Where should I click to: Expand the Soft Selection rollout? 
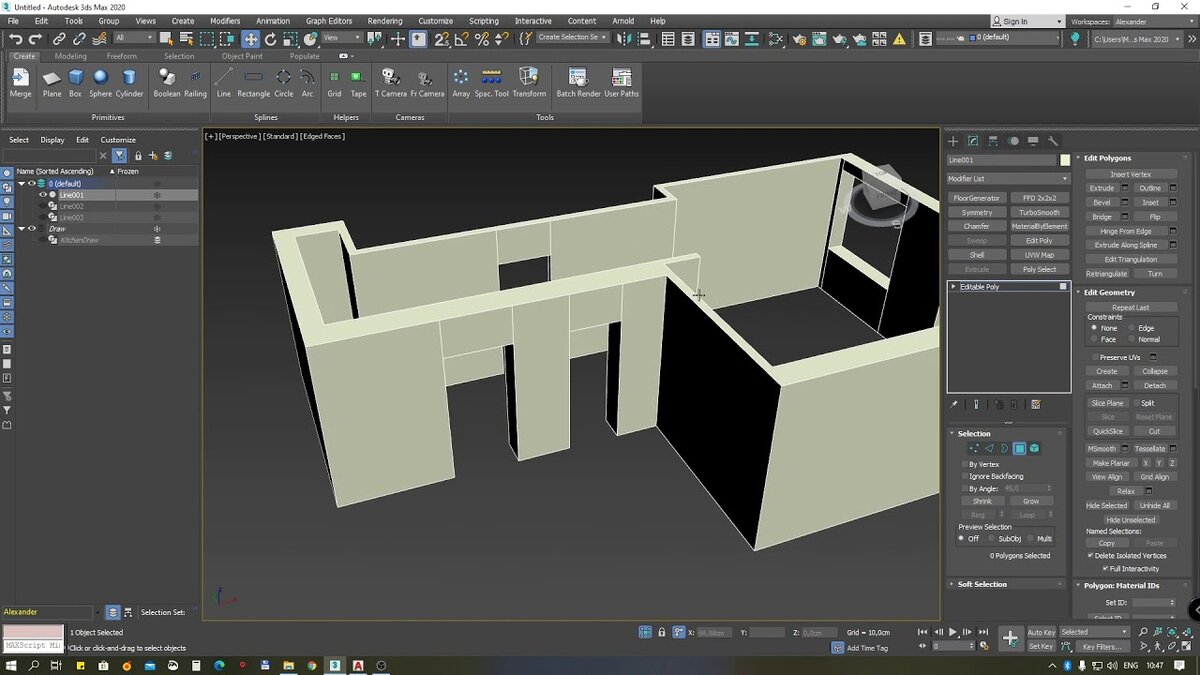(982, 584)
